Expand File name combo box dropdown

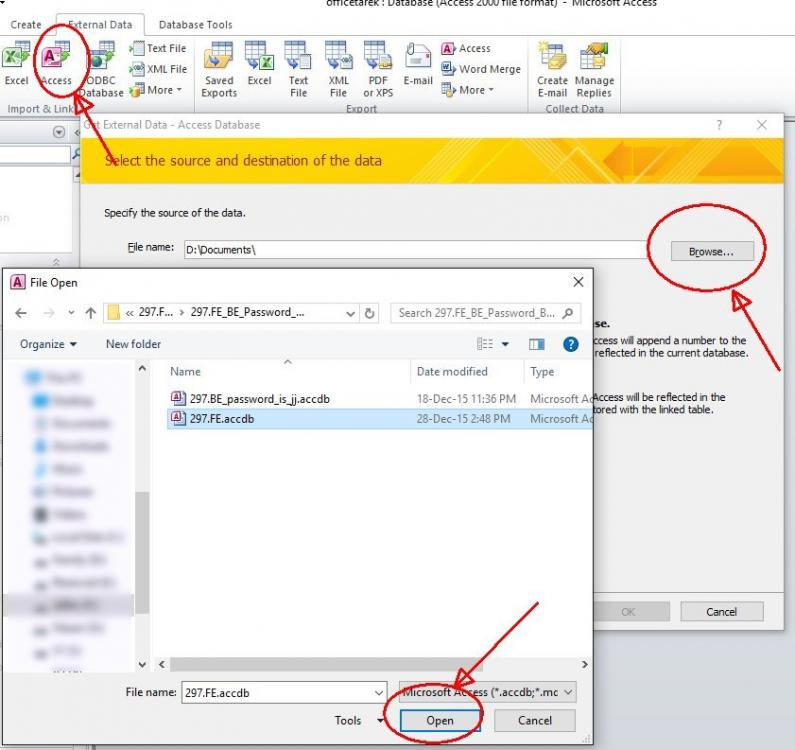[x=379, y=693]
